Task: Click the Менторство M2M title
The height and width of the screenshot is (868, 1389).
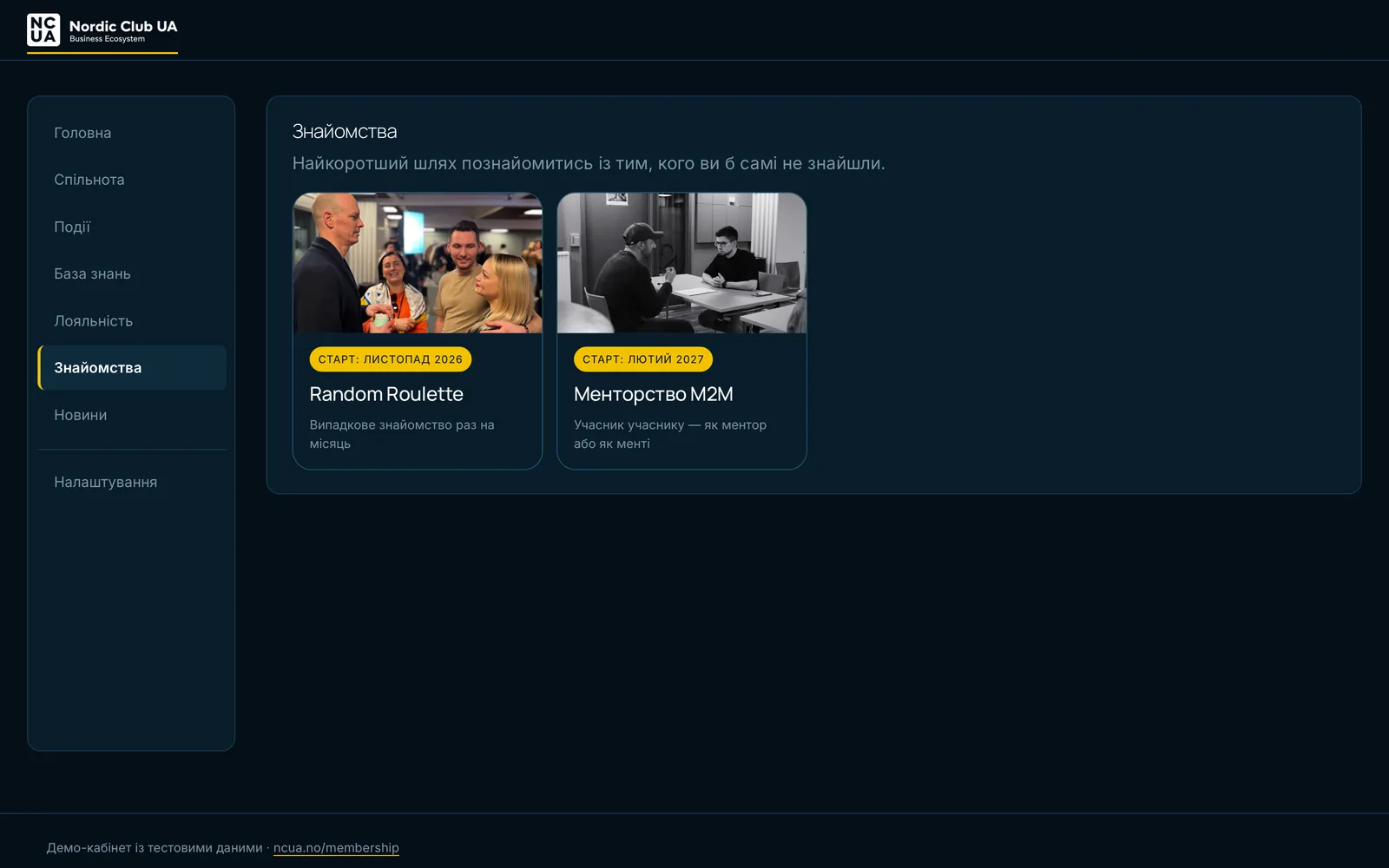Action: click(654, 394)
